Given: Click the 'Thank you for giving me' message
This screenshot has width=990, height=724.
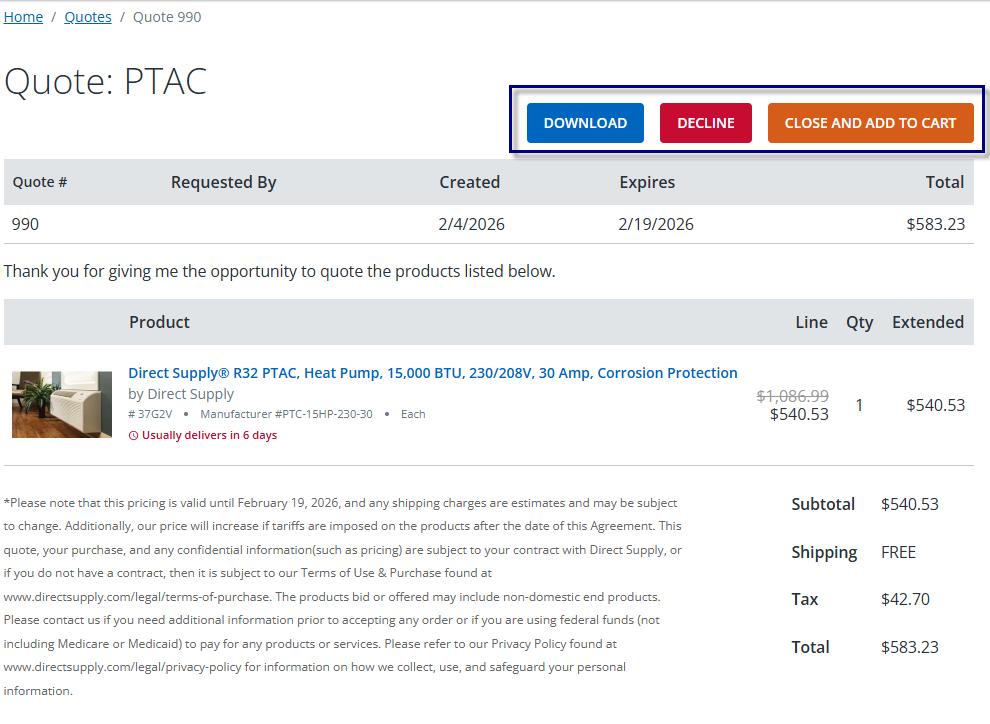Looking at the screenshot, I should (x=280, y=271).
